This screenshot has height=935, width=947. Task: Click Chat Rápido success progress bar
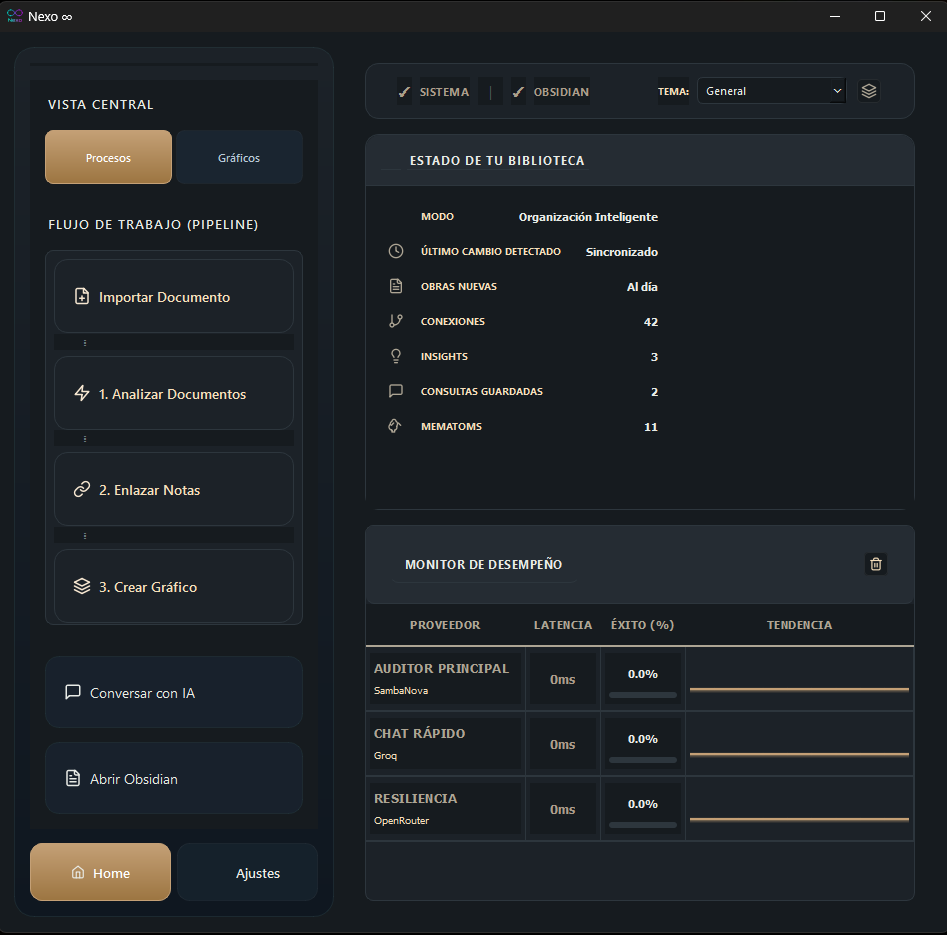click(643, 760)
